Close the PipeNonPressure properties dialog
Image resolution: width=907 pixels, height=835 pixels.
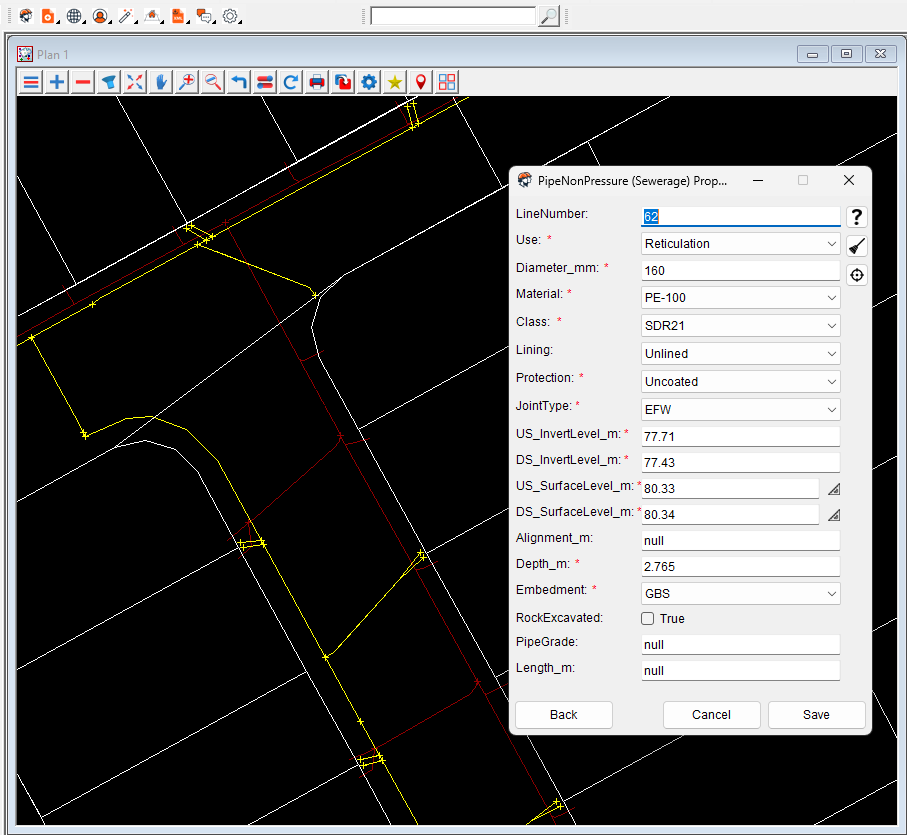point(849,180)
